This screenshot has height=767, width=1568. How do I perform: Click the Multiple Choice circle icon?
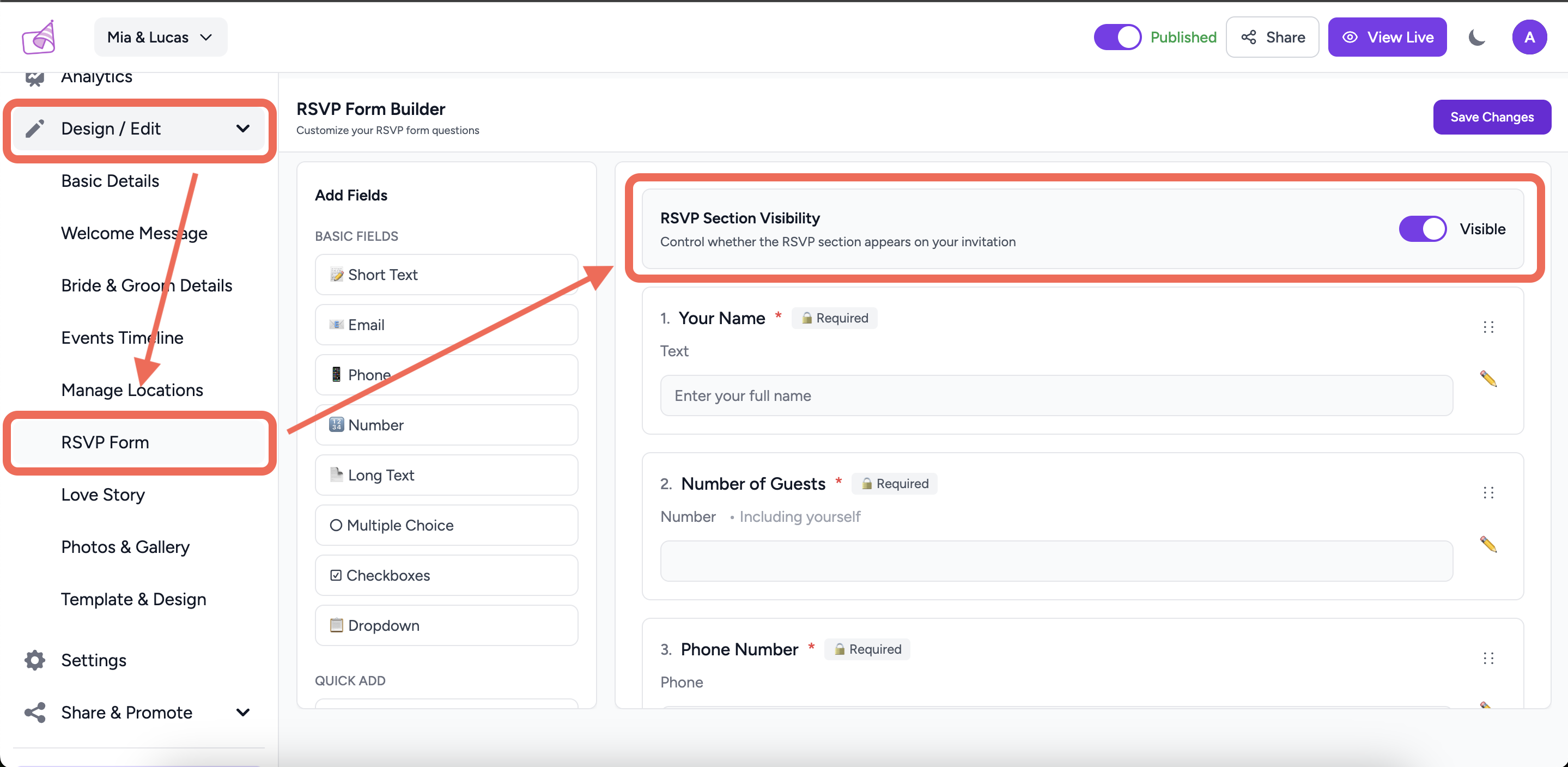336,525
